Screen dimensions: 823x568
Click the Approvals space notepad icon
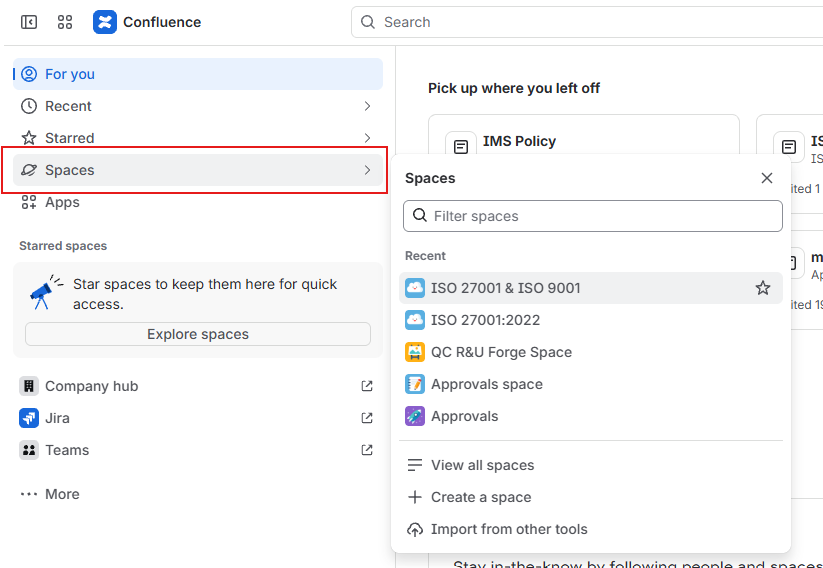[x=415, y=384]
